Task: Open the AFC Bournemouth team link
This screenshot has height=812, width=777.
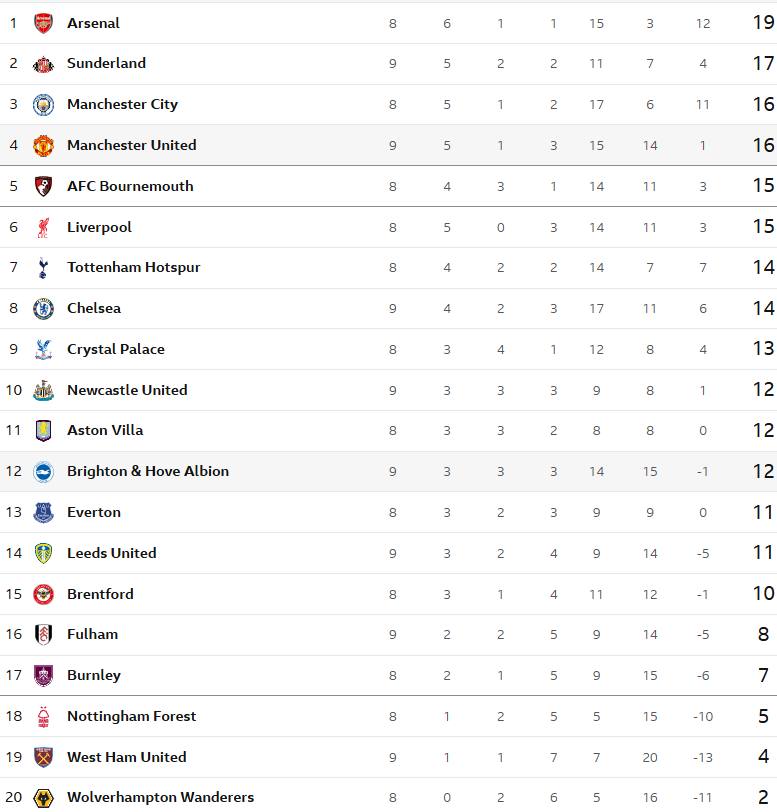Action: [130, 186]
